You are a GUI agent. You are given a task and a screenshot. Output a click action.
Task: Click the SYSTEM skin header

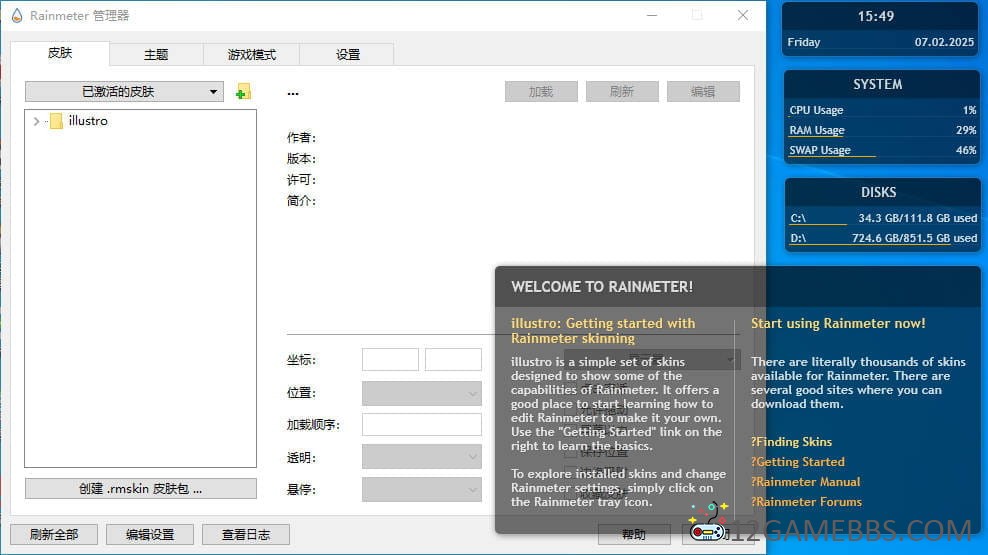coord(878,84)
